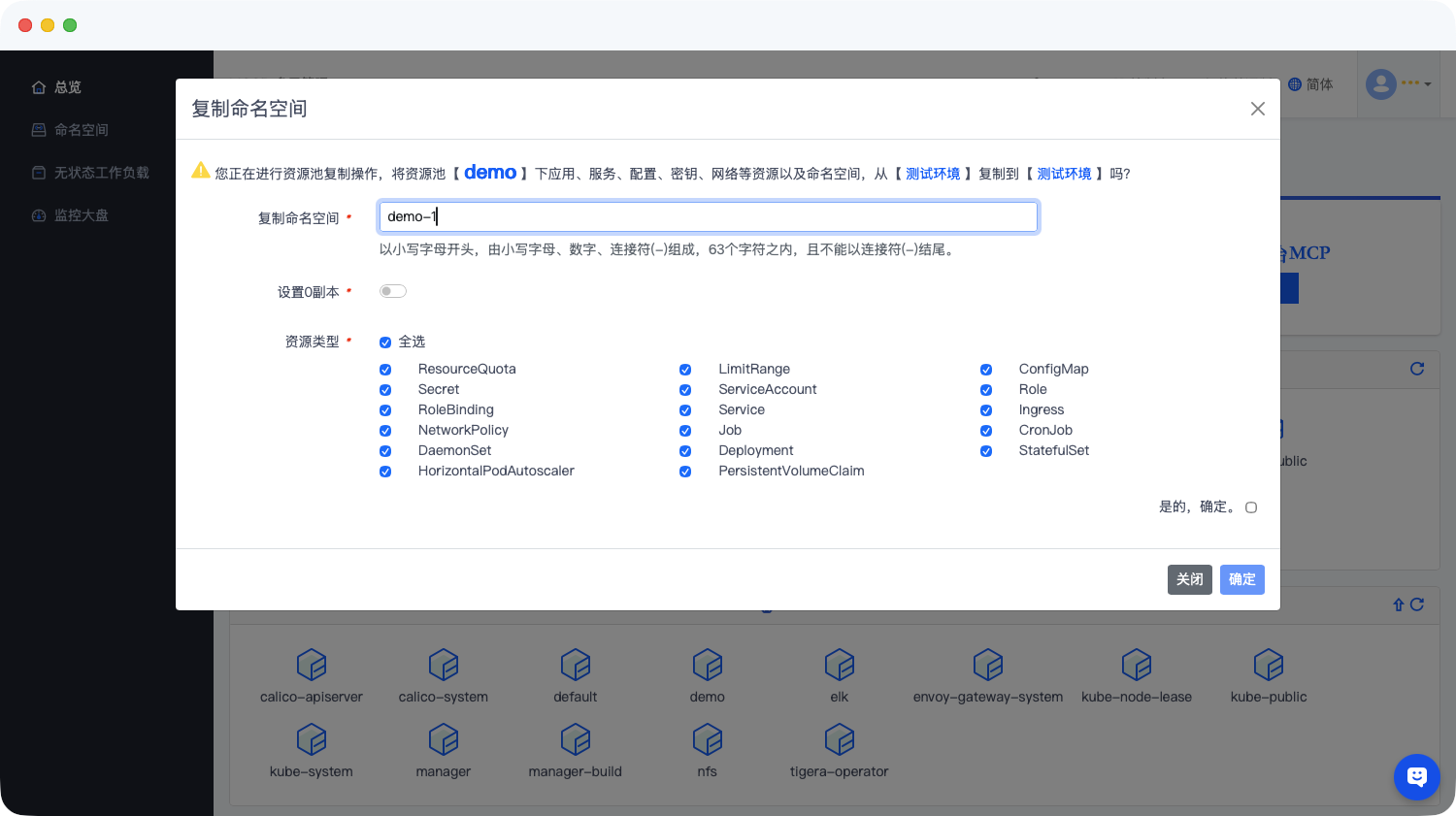Go to 监控大盘 in the sidebar
Viewport: 1456px width, 816px height.
(81, 215)
